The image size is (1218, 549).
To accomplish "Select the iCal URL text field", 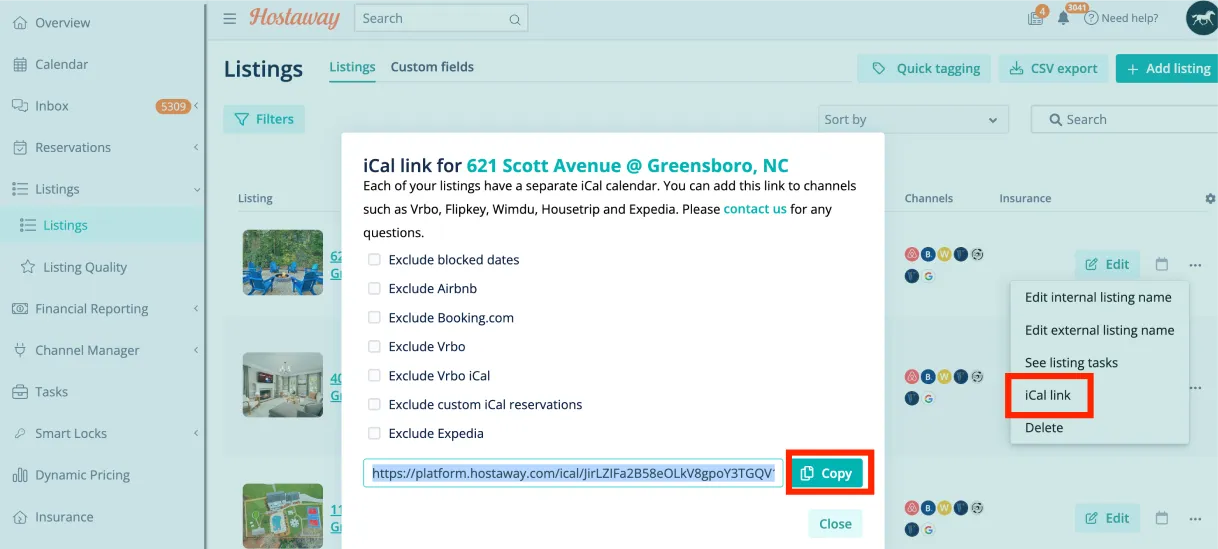I will tap(573, 474).
